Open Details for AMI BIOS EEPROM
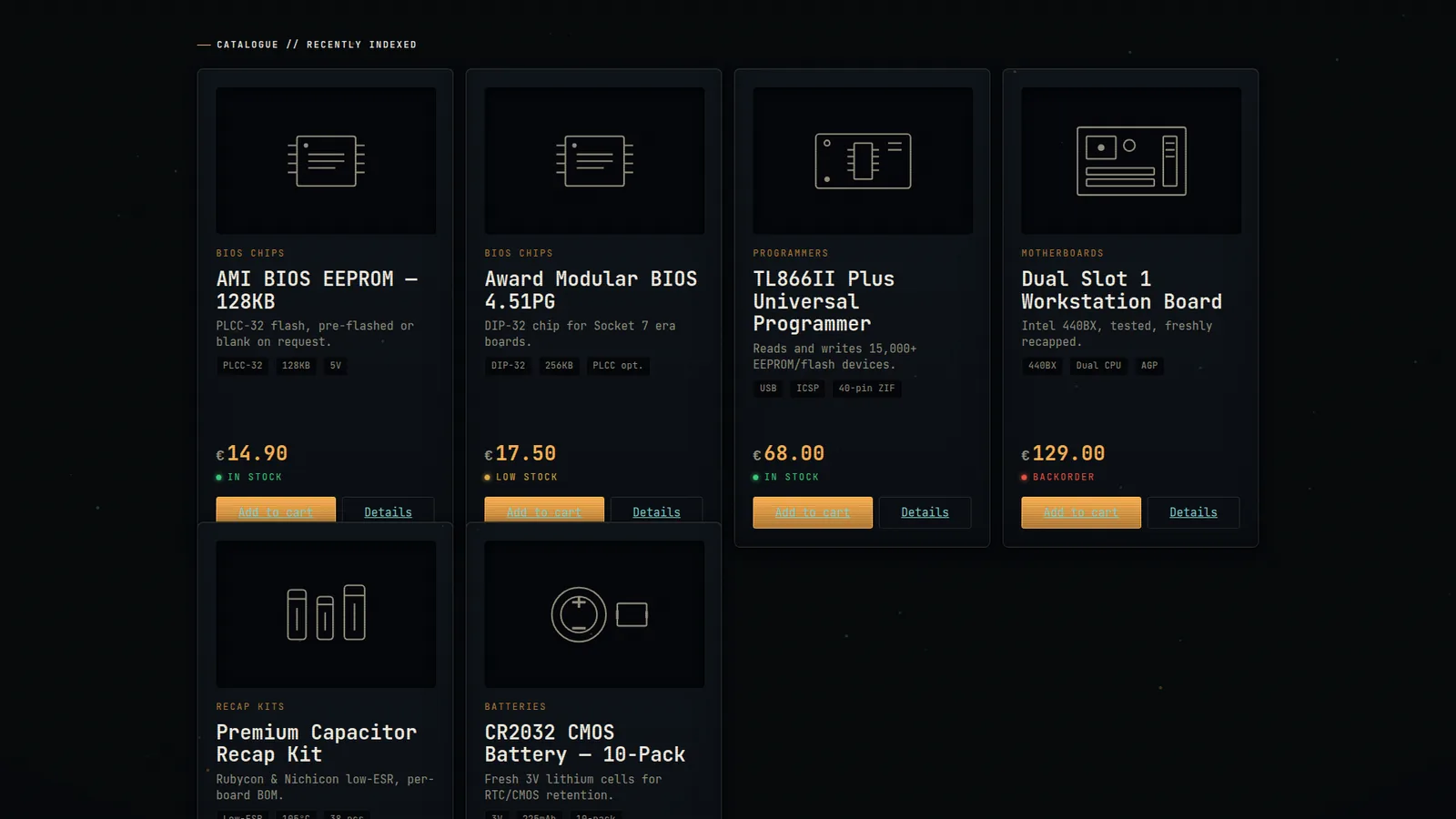 coord(389,511)
